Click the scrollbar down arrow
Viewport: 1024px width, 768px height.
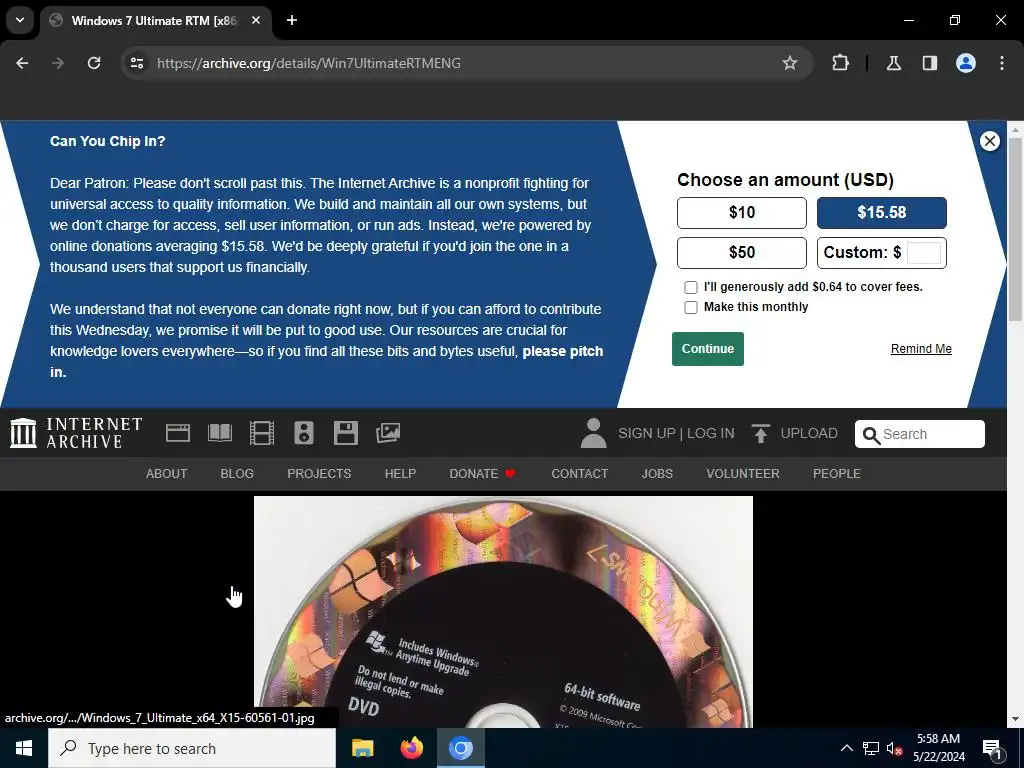[x=1015, y=720]
